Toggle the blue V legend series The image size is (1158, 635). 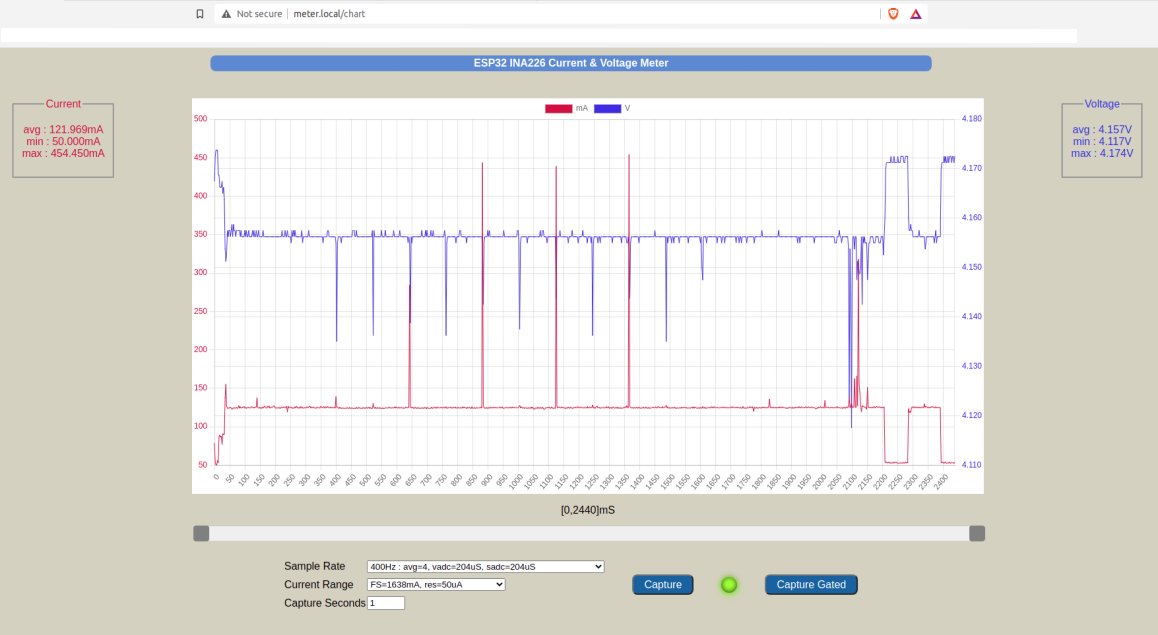607,109
